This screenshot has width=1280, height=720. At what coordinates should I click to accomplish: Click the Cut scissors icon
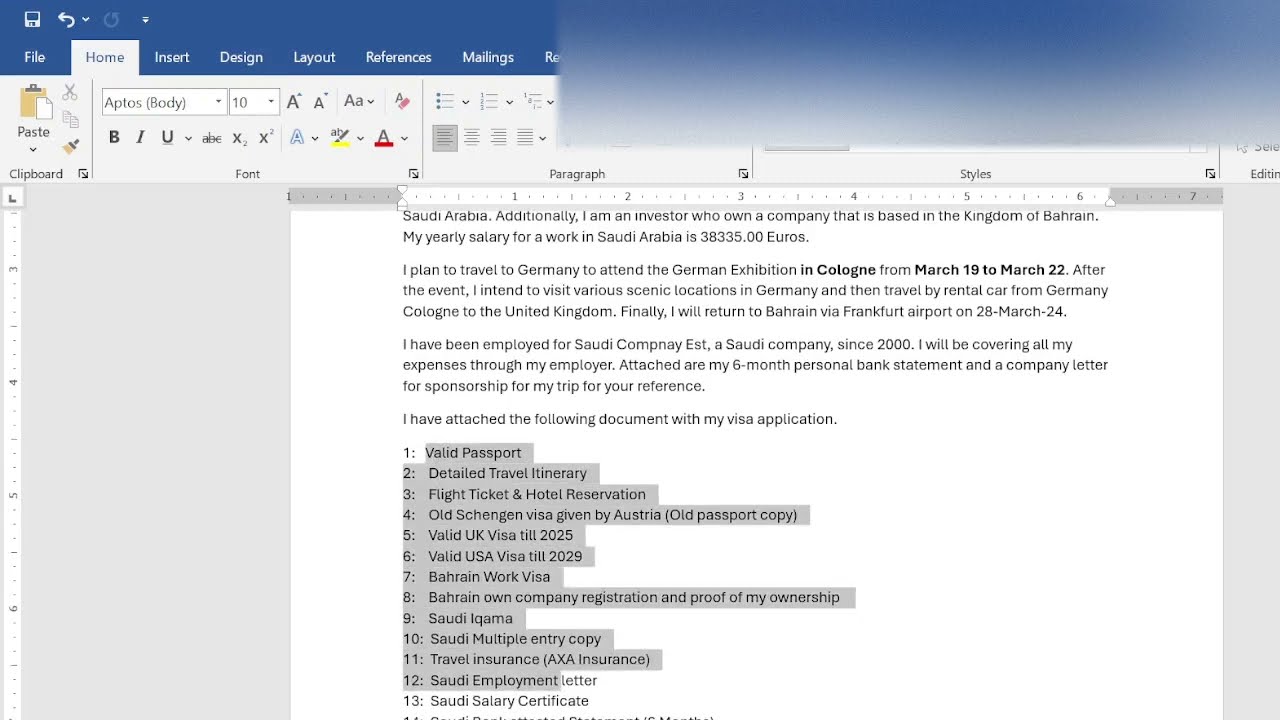tap(70, 92)
